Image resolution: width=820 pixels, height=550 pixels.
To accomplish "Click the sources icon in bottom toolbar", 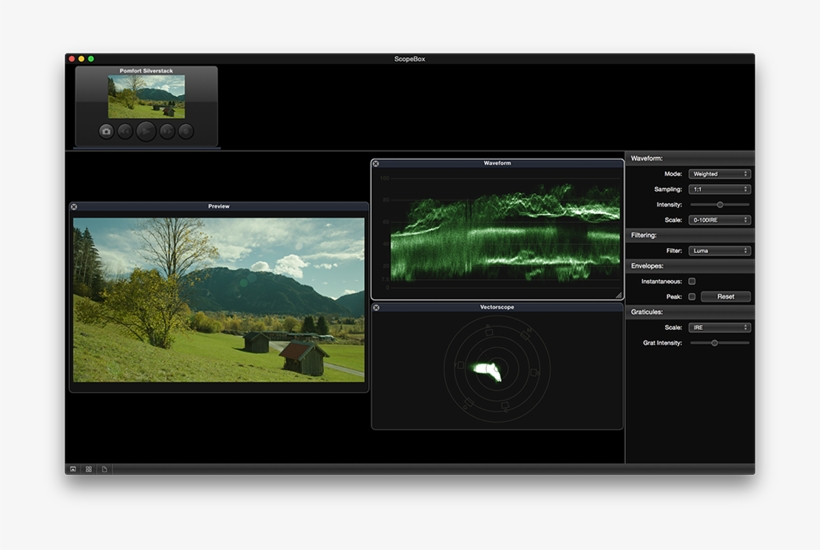I will point(73,469).
